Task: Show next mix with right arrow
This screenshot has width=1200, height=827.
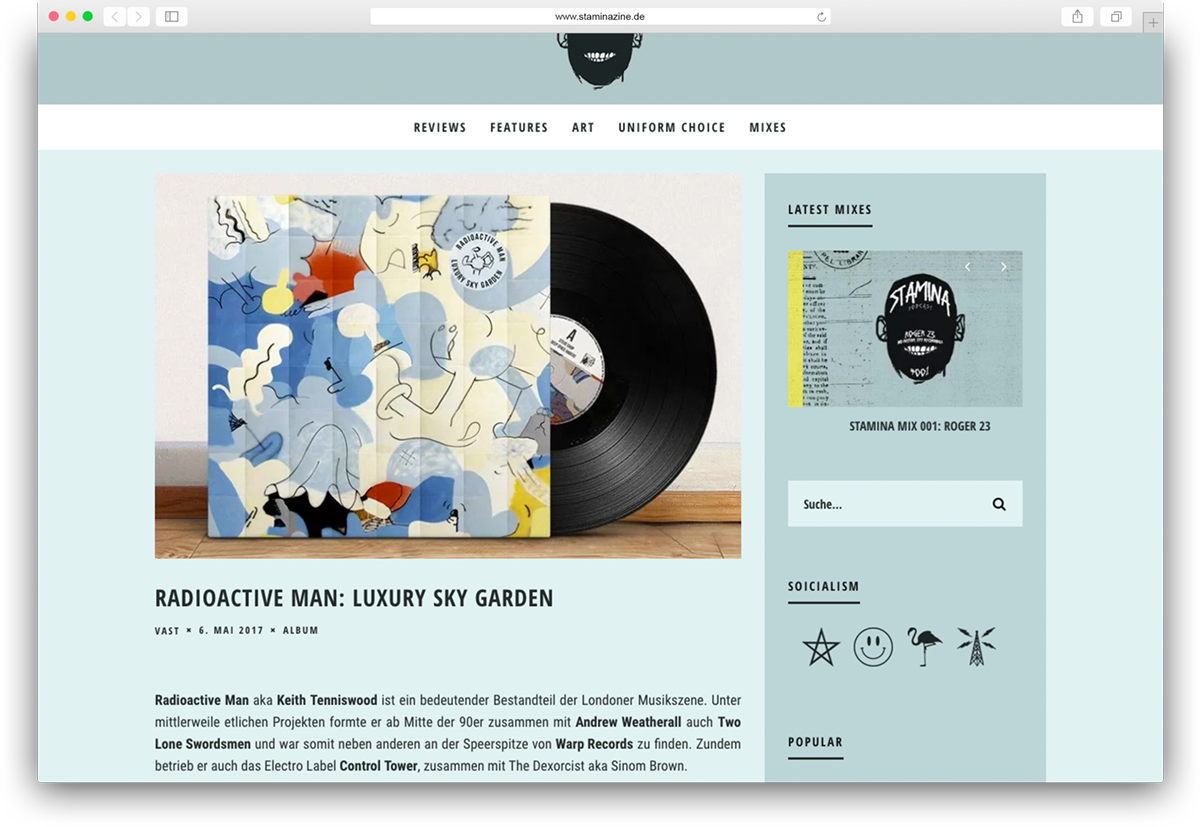Action: point(1003,267)
